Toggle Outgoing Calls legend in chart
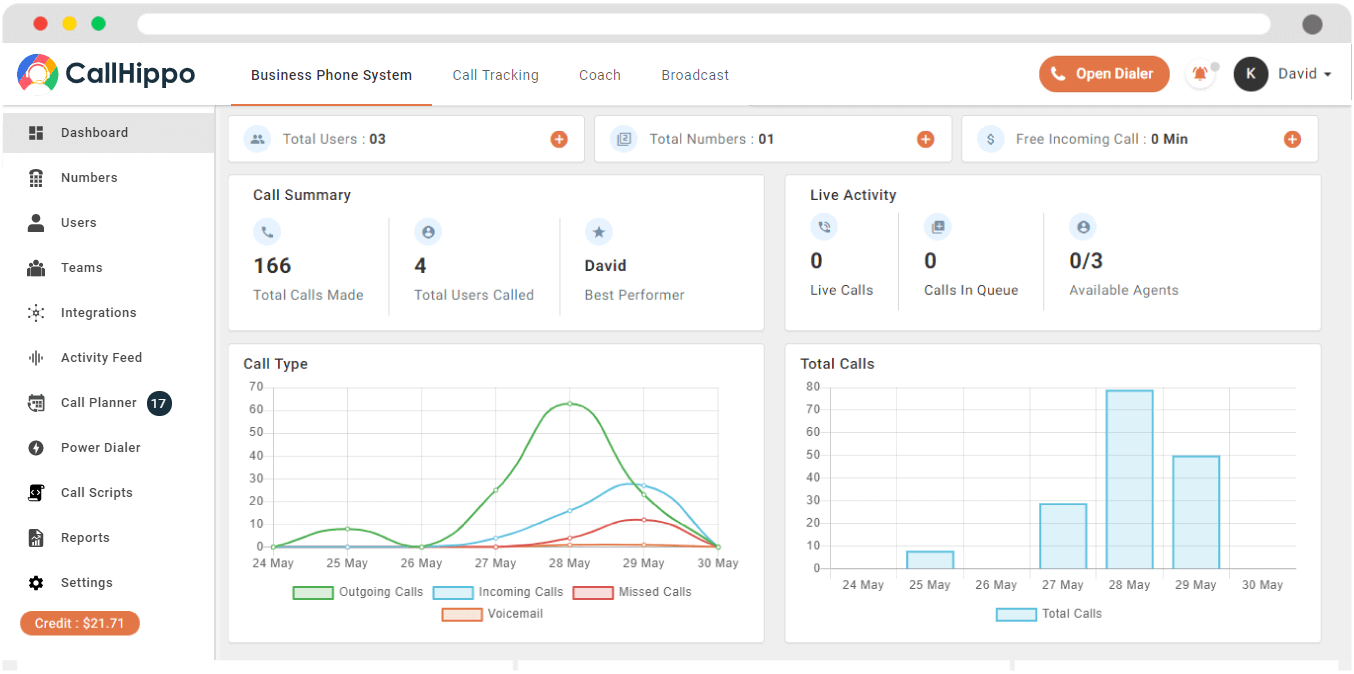Viewport: 1354px width, 674px height. pyautogui.click(x=358, y=592)
